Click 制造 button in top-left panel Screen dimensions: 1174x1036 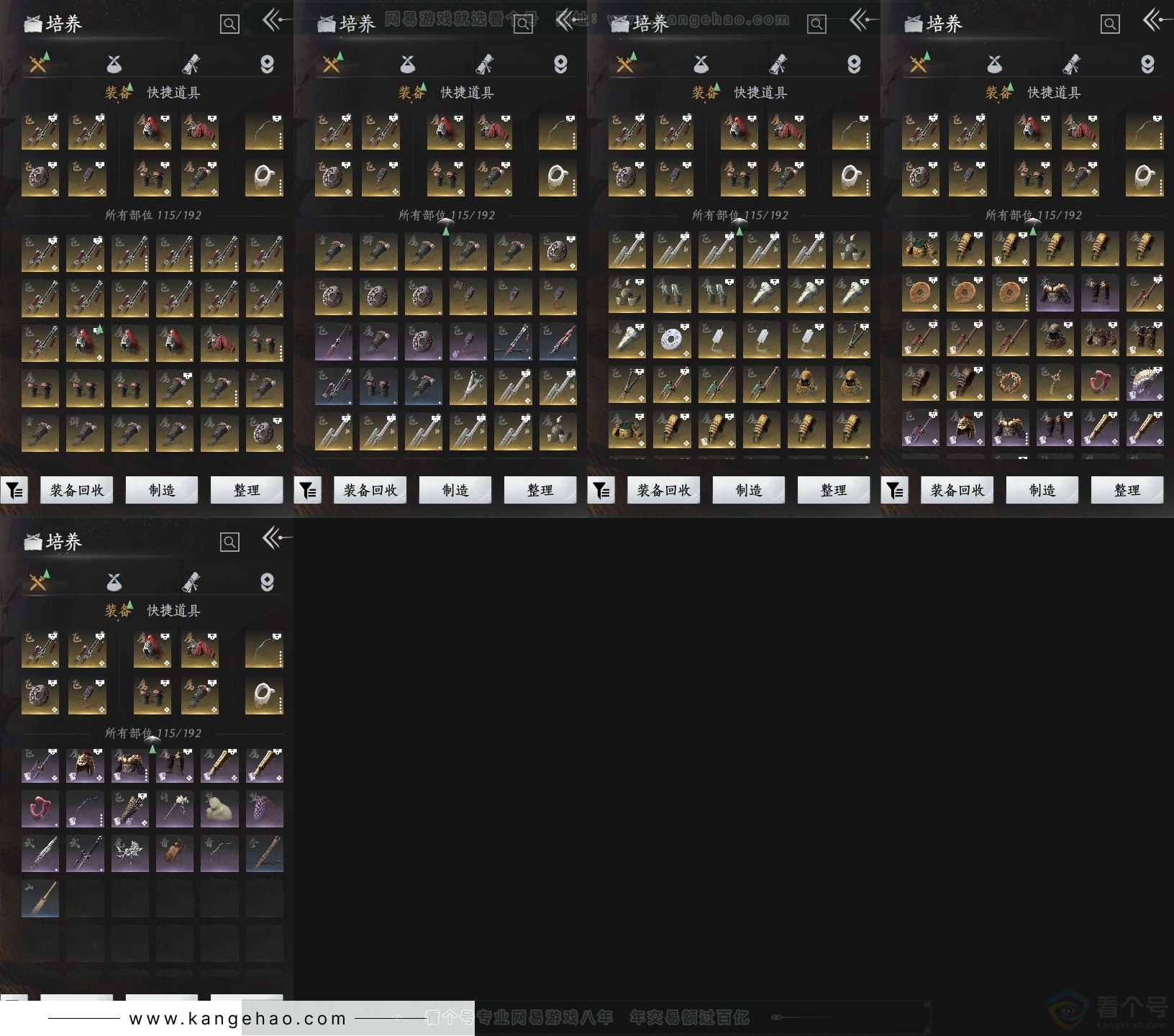[x=162, y=491]
